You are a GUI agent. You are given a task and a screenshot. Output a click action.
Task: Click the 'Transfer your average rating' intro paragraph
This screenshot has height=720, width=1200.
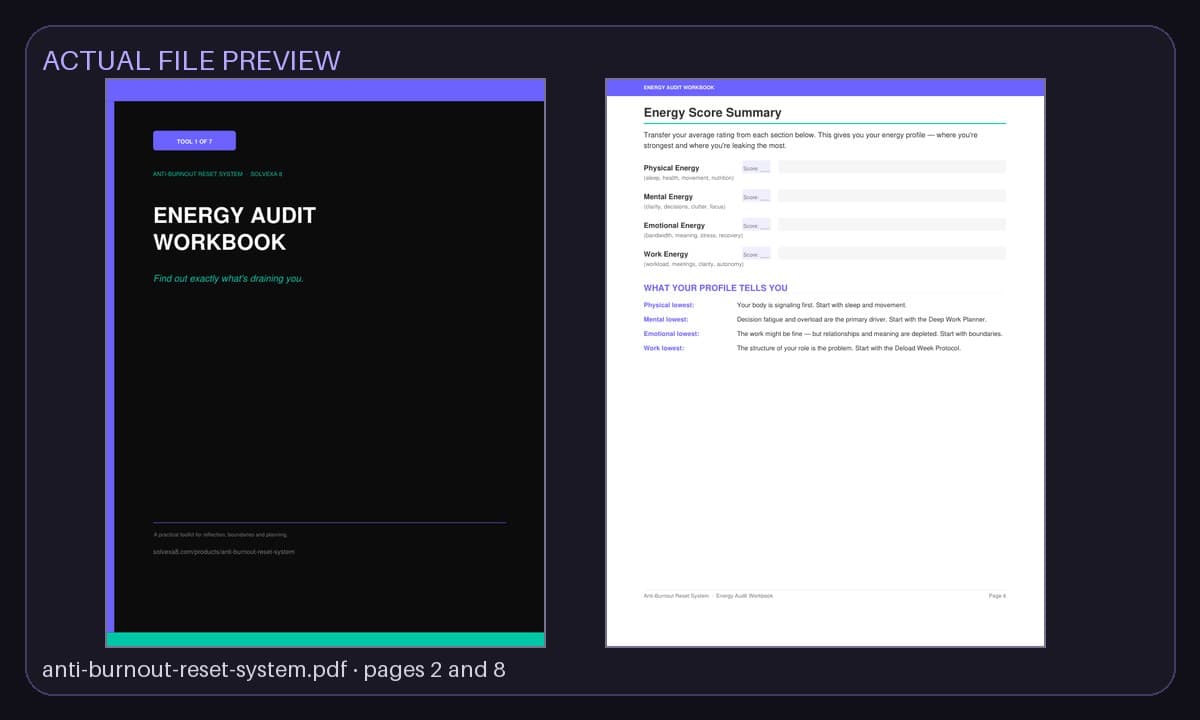tap(810, 140)
